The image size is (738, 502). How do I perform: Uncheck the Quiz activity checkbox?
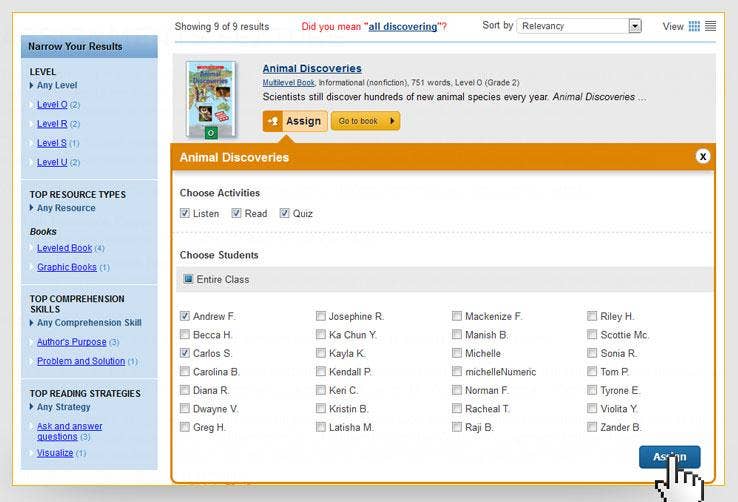[284, 213]
